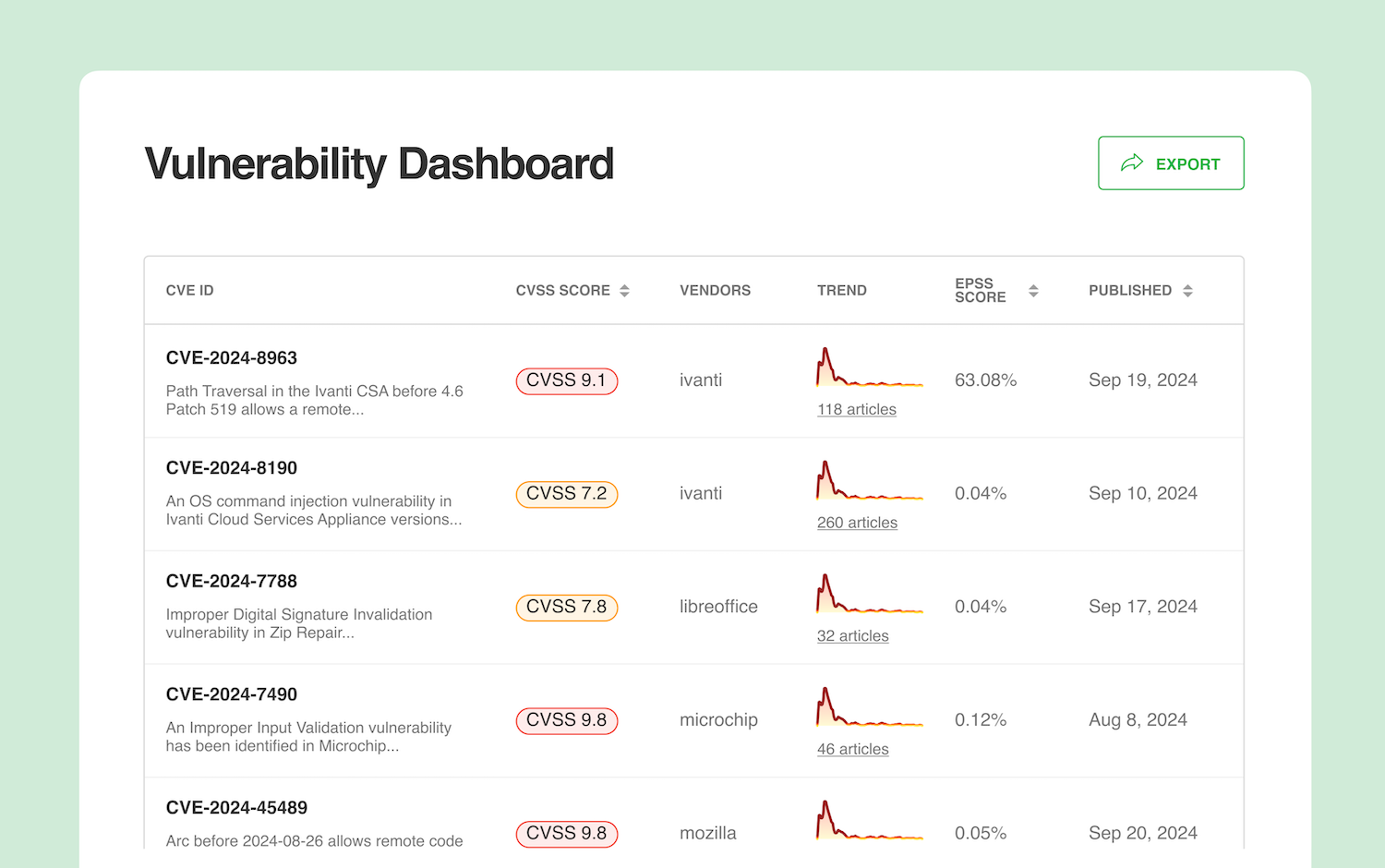This screenshot has width=1385, height=868.
Task: Click CVSS 9.8 badge in mozilla row
Action: tap(567, 834)
